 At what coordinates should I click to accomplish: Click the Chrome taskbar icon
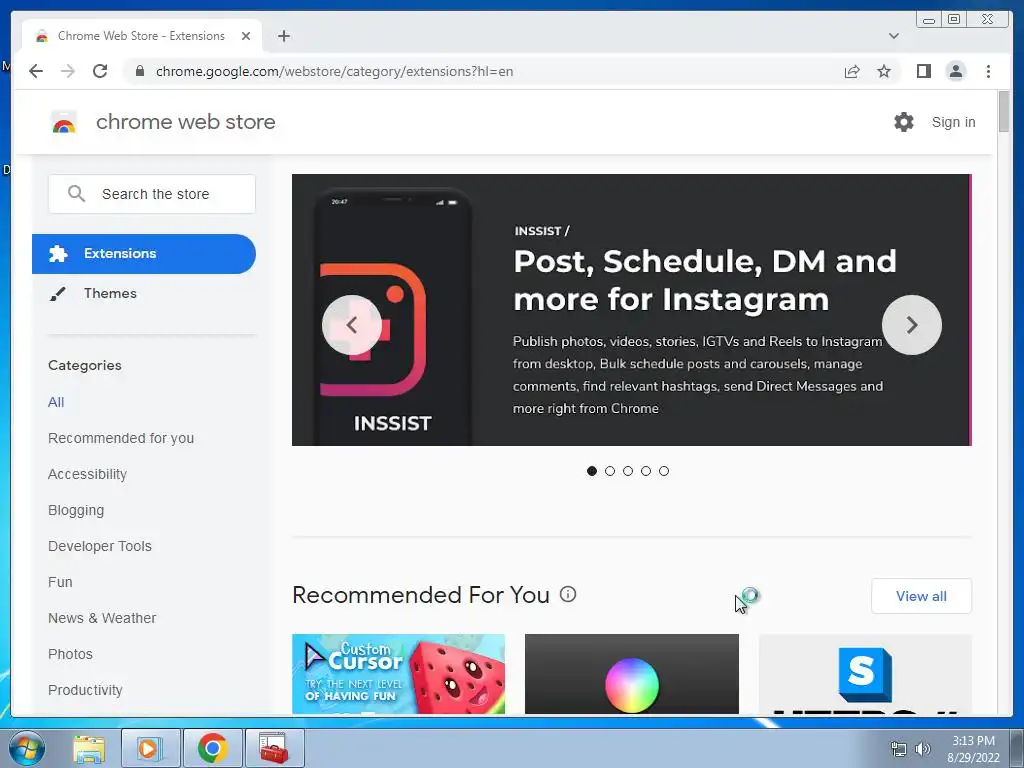pos(212,748)
